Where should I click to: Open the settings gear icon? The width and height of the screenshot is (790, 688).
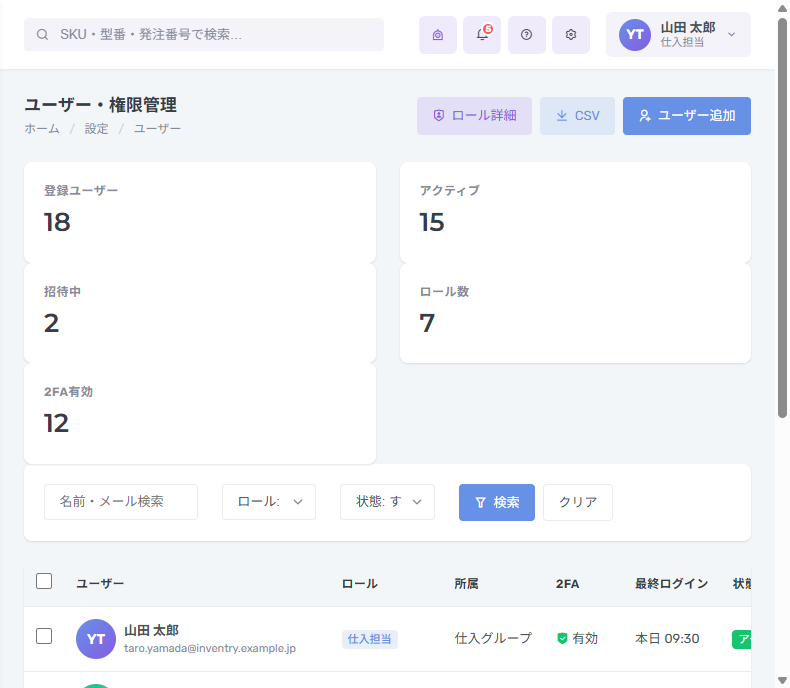(x=571, y=35)
